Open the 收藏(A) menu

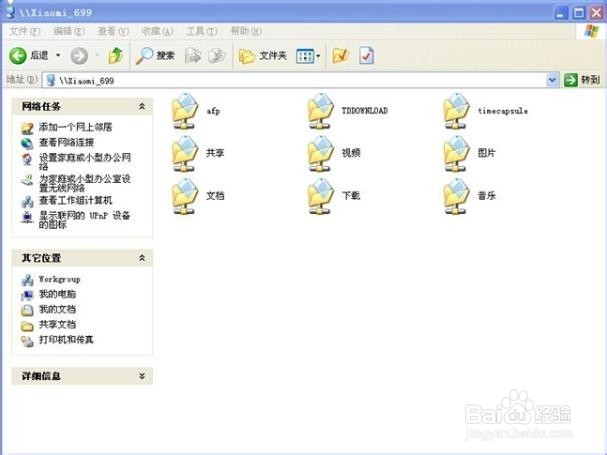(157, 31)
